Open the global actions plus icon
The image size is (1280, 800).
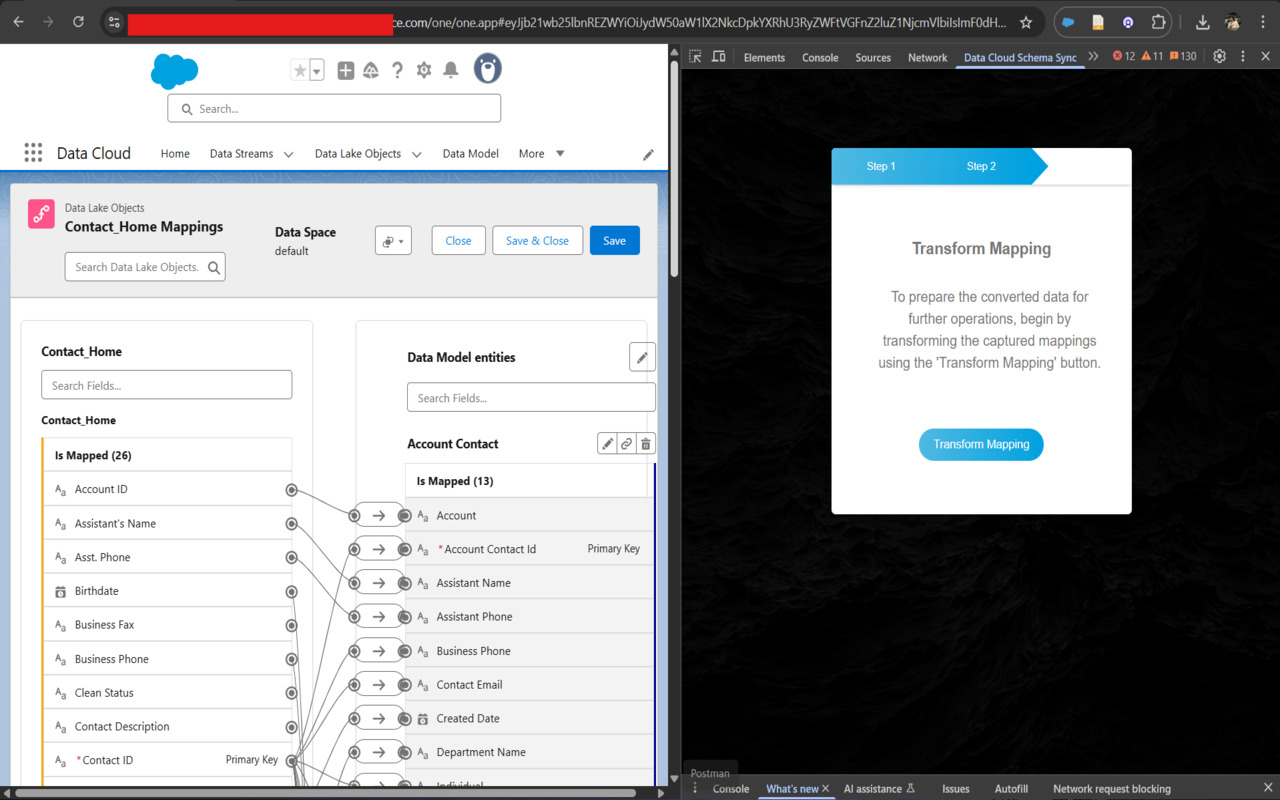346,70
